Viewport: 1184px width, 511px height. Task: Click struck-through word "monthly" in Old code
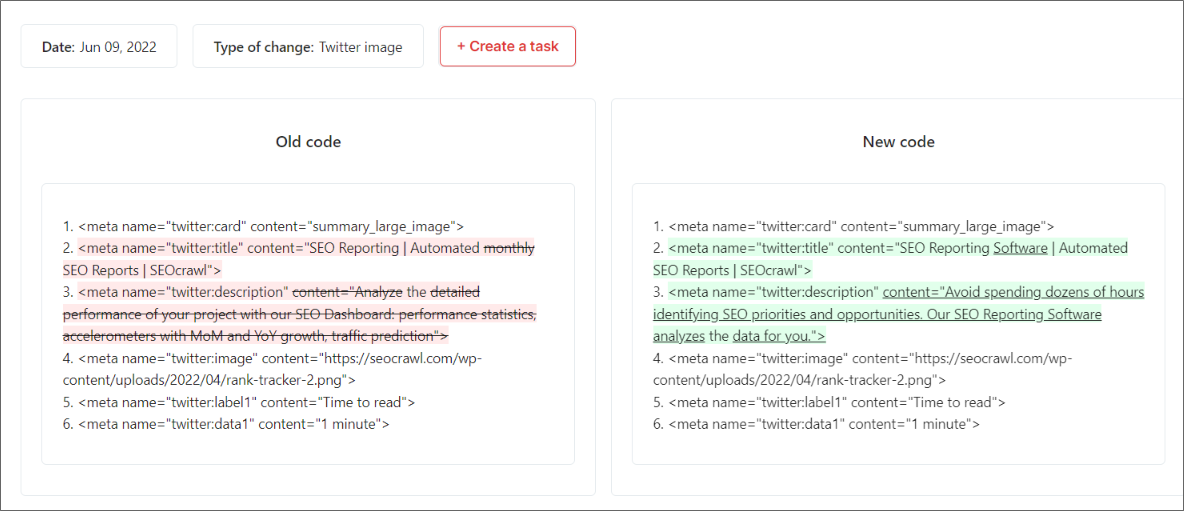(x=509, y=248)
